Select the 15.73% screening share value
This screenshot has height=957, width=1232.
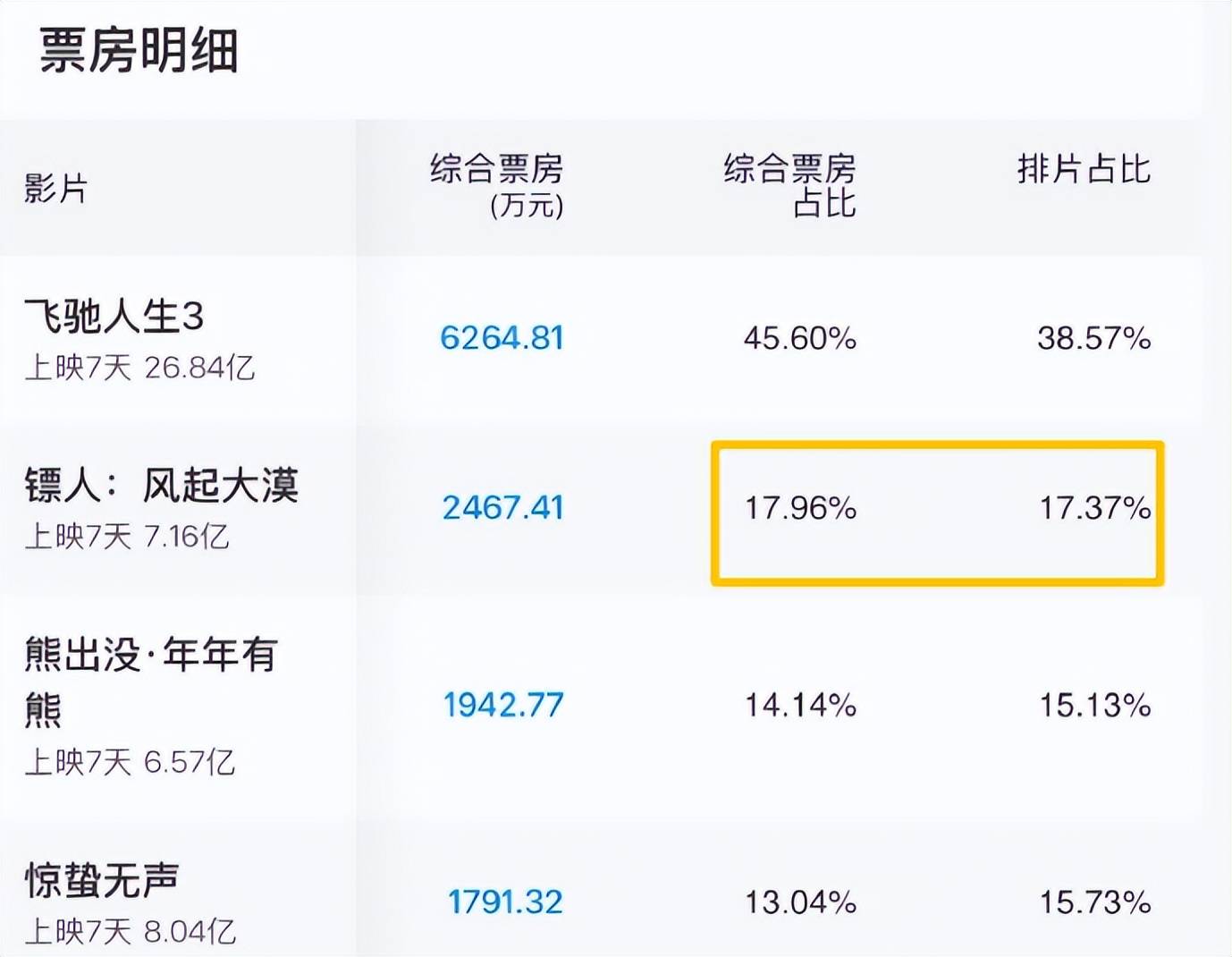click(x=1094, y=902)
